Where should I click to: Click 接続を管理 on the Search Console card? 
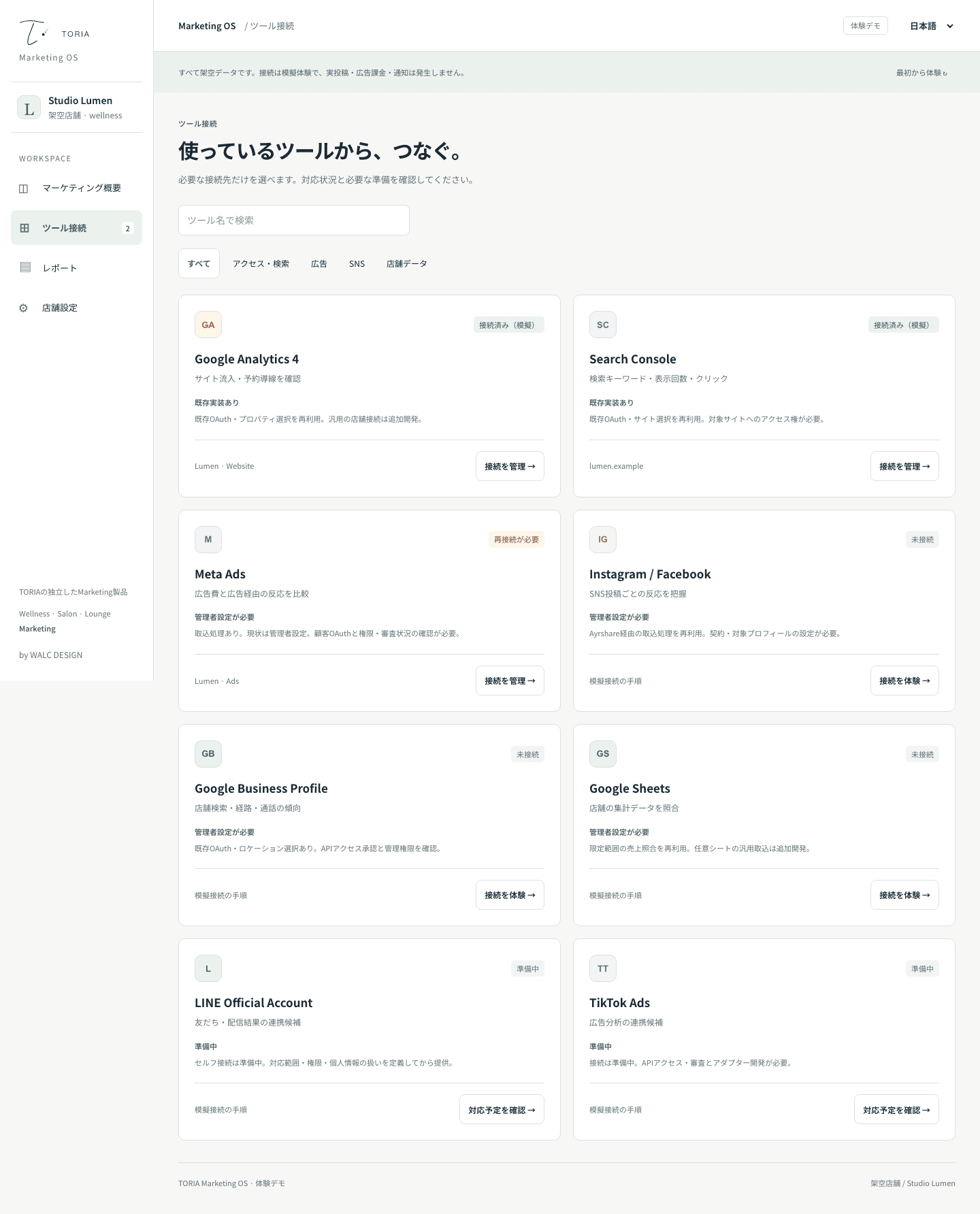pyautogui.click(x=904, y=466)
